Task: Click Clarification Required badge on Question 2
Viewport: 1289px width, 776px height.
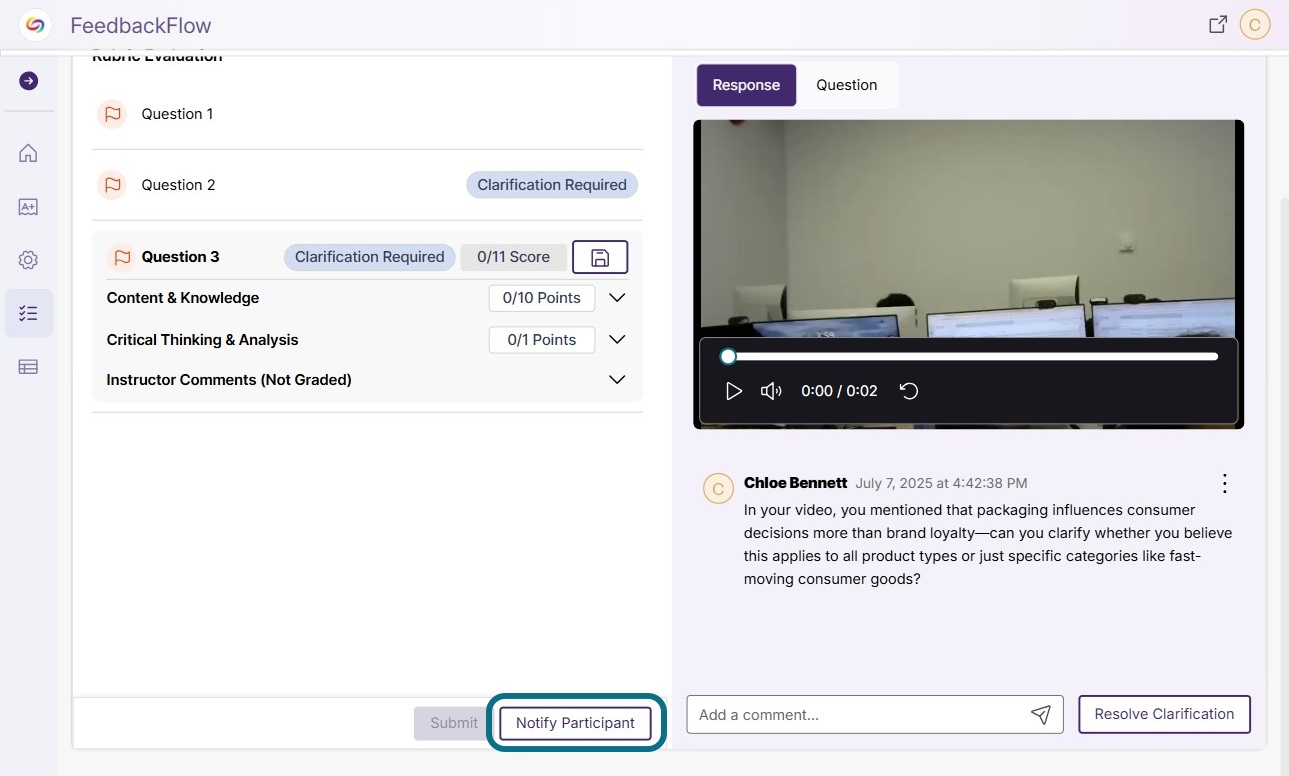Action: 552,185
